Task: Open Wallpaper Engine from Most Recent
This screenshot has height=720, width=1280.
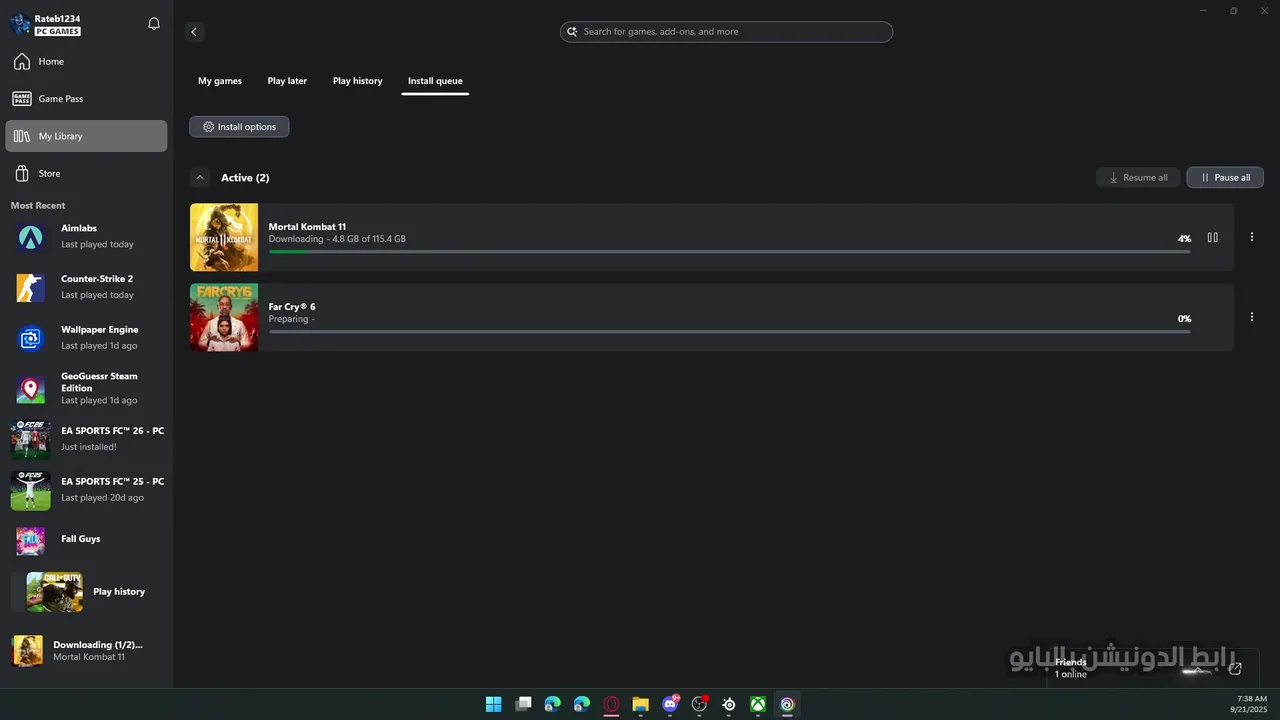Action: [x=86, y=338]
